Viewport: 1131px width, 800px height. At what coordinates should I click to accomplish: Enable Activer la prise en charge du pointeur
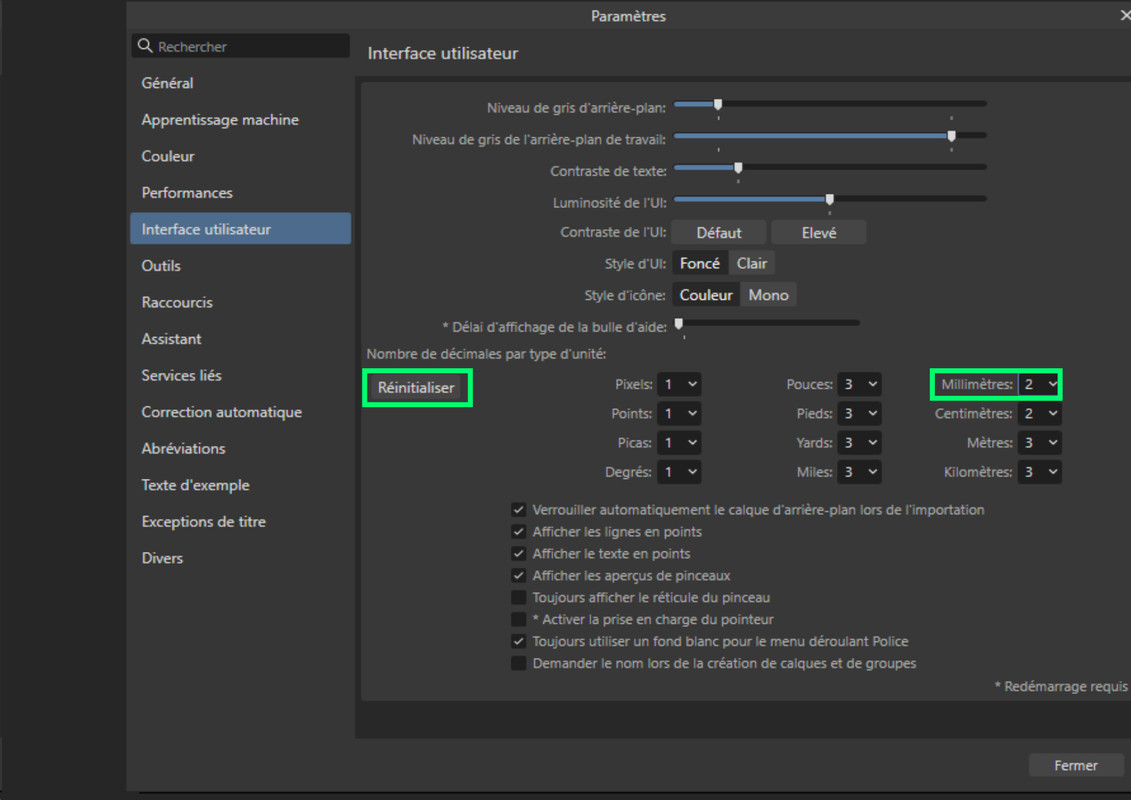(518, 619)
